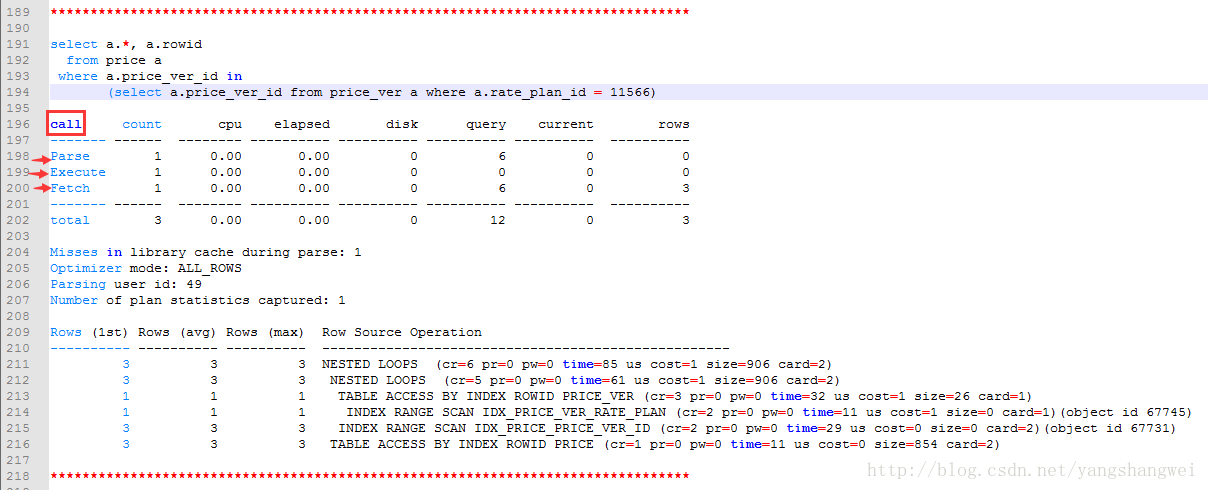Click 'ALL_ROWS' optimizer mode value
This screenshot has width=1208, height=490.
(x=210, y=268)
